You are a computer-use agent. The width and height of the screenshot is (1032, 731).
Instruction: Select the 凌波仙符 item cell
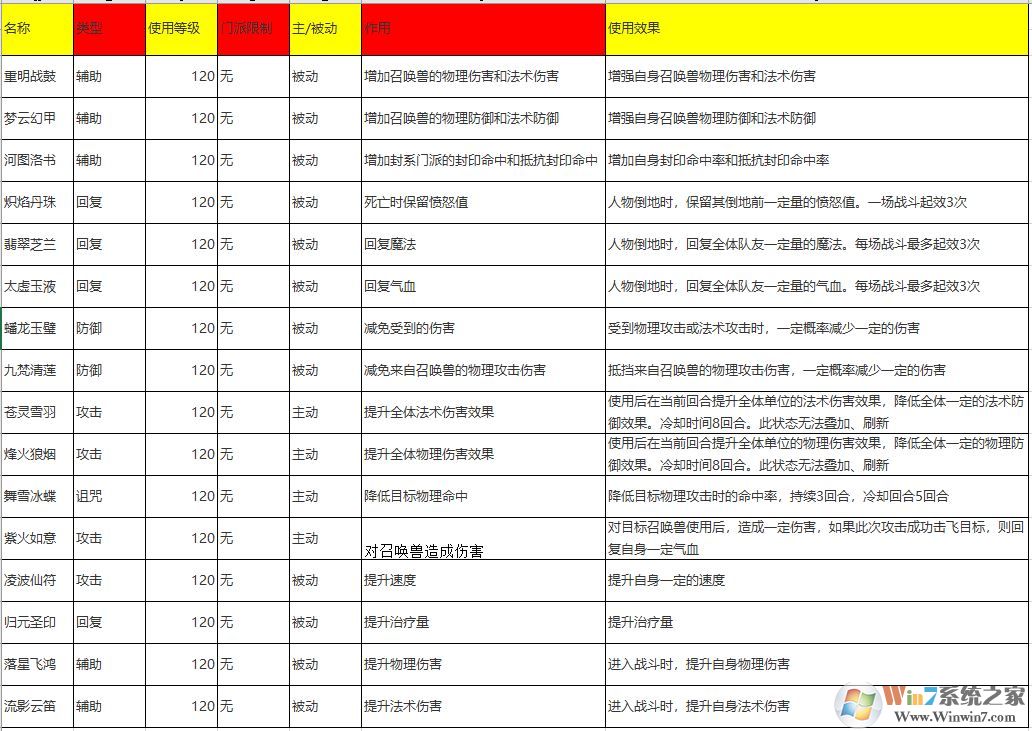tap(34, 580)
